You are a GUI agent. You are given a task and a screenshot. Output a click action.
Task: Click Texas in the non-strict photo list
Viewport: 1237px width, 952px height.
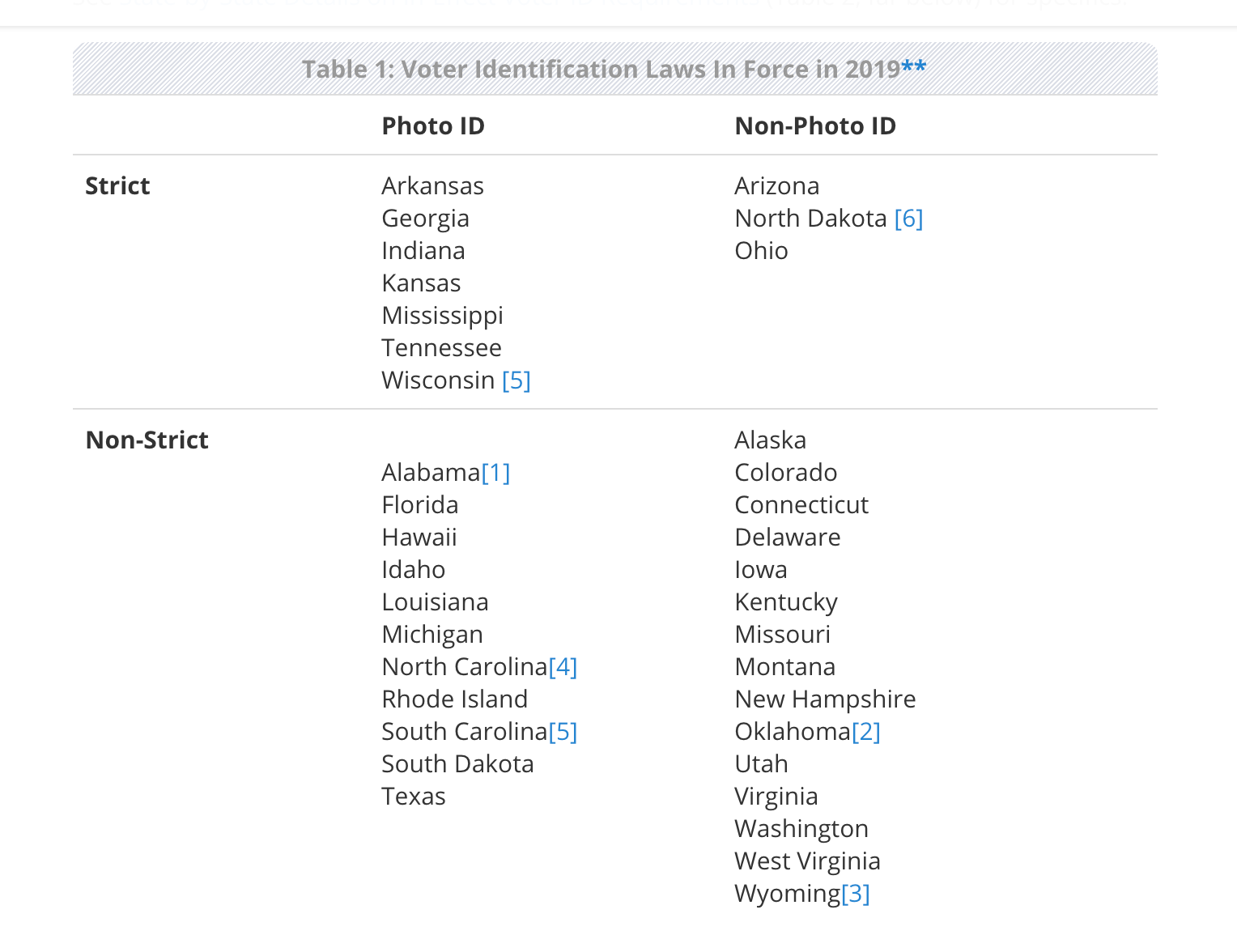(x=413, y=797)
